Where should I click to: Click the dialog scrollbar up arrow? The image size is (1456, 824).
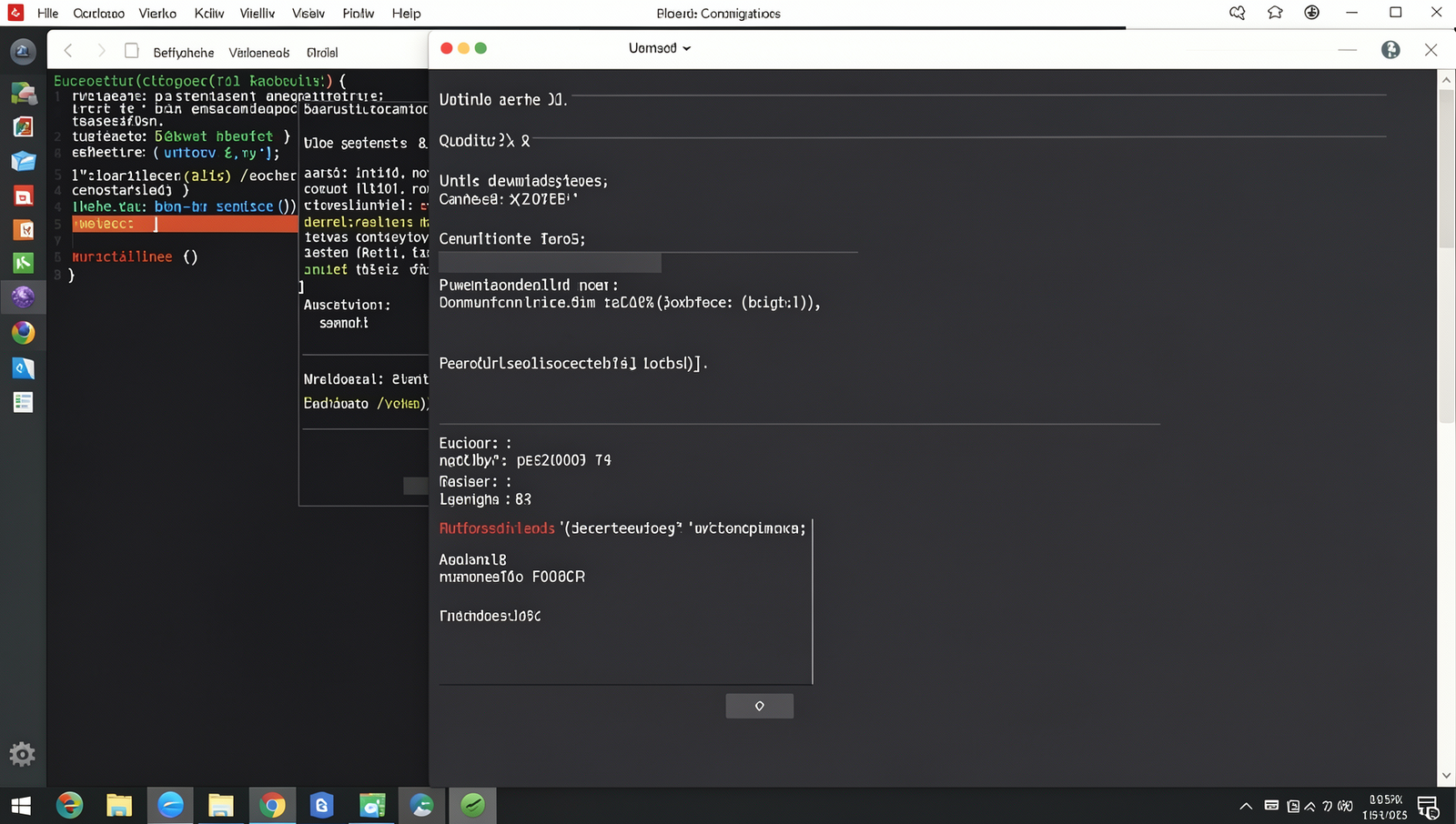(x=1446, y=80)
